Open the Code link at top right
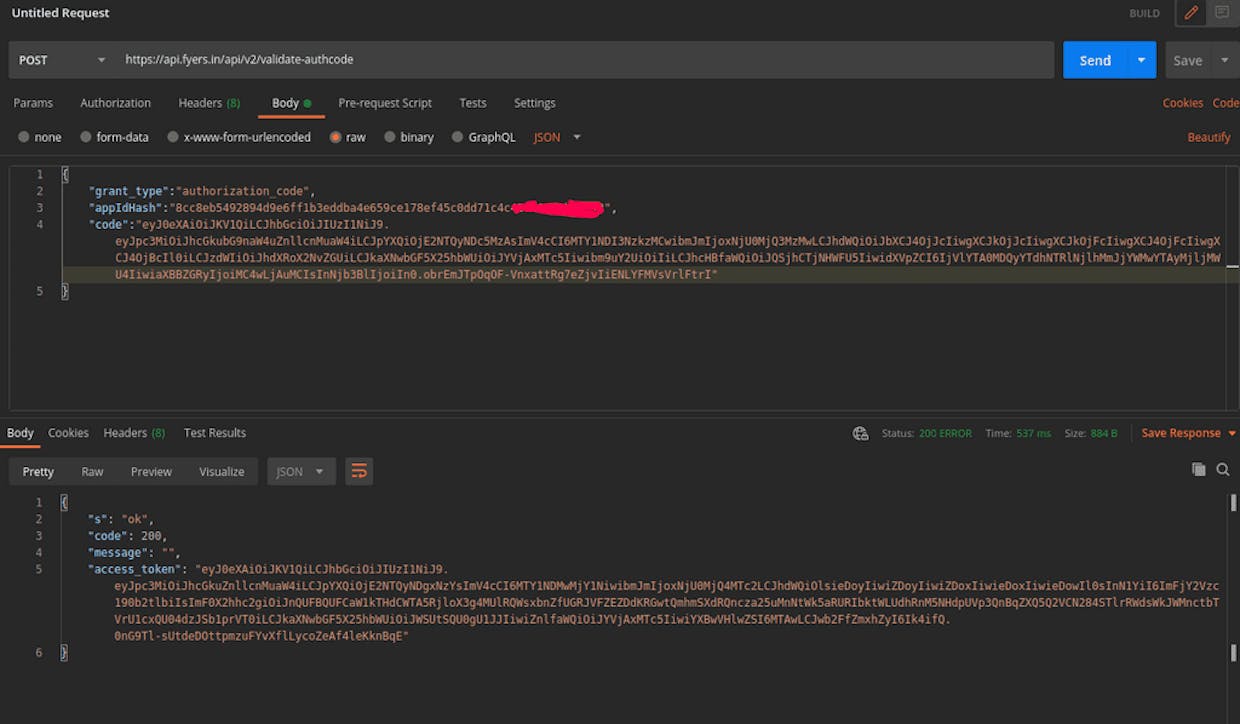The width and height of the screenshot is (1240, 724). click(1225, 103)
